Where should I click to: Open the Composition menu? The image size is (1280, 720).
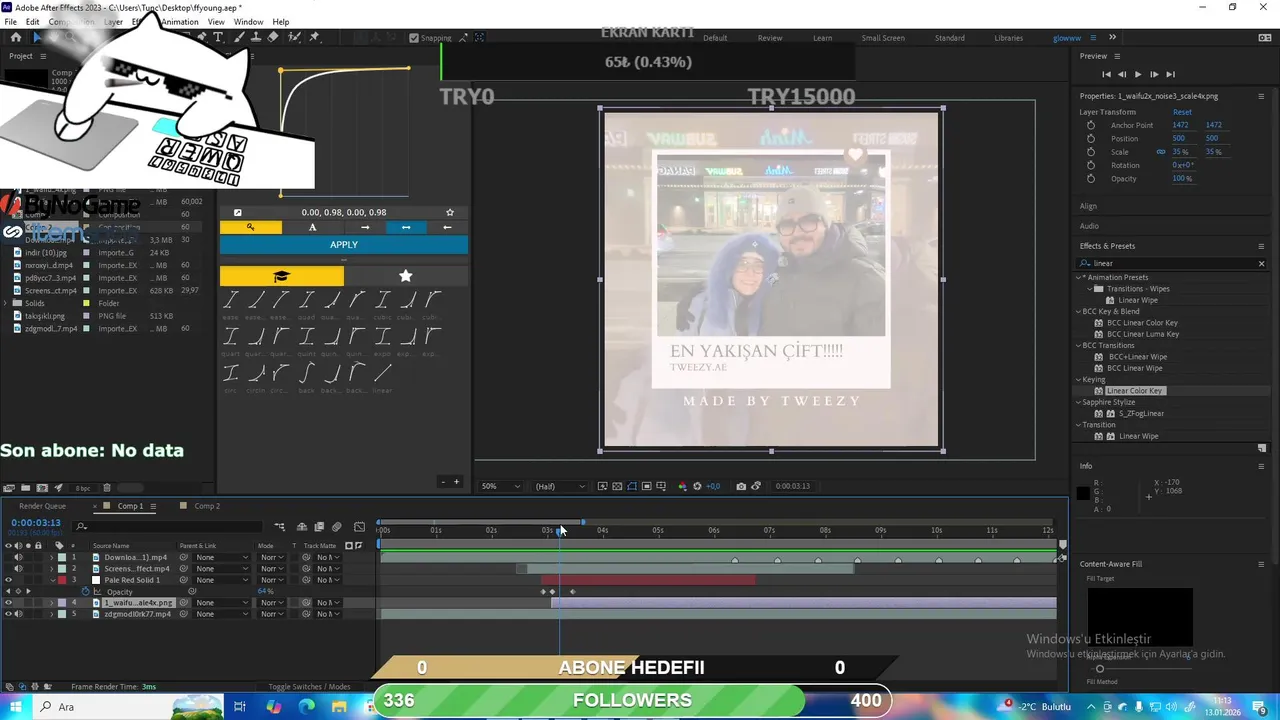coord(71,22)
